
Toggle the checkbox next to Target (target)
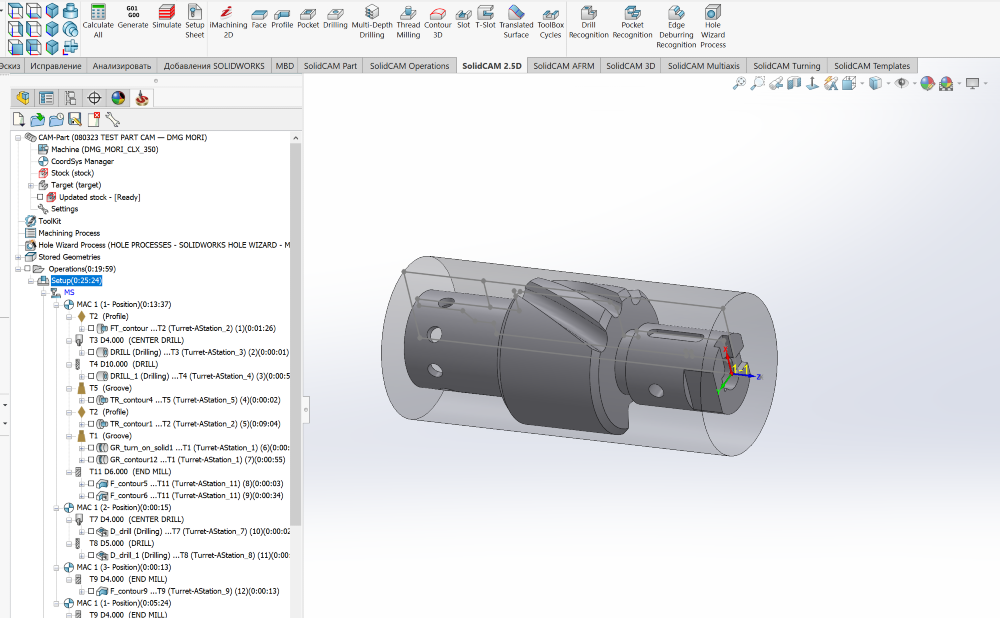29,185
